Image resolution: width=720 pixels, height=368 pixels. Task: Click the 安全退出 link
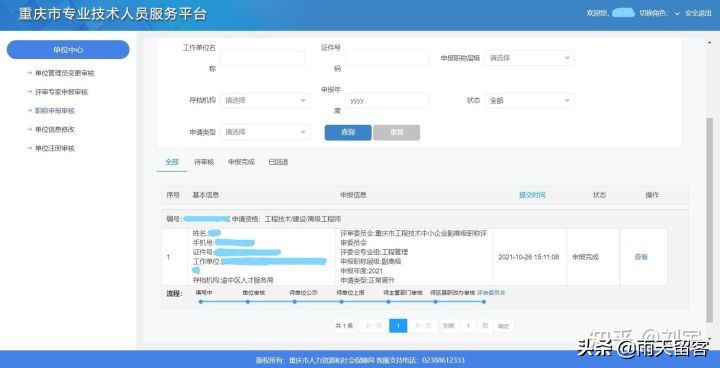coord(698,13)
